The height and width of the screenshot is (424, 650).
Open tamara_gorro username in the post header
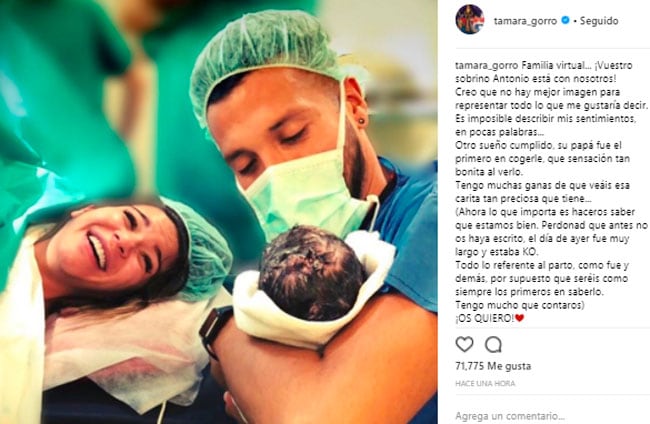(525, 21)
